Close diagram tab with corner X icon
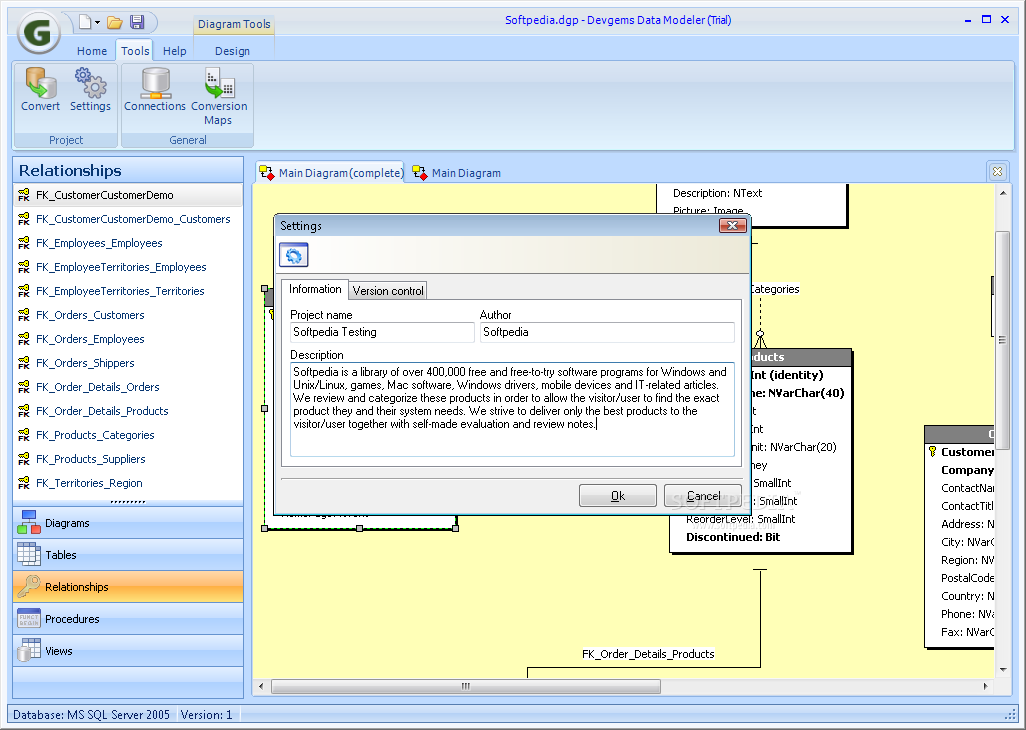The width and height of the screenshot is (1026, 730). click(x=997, y=171)
